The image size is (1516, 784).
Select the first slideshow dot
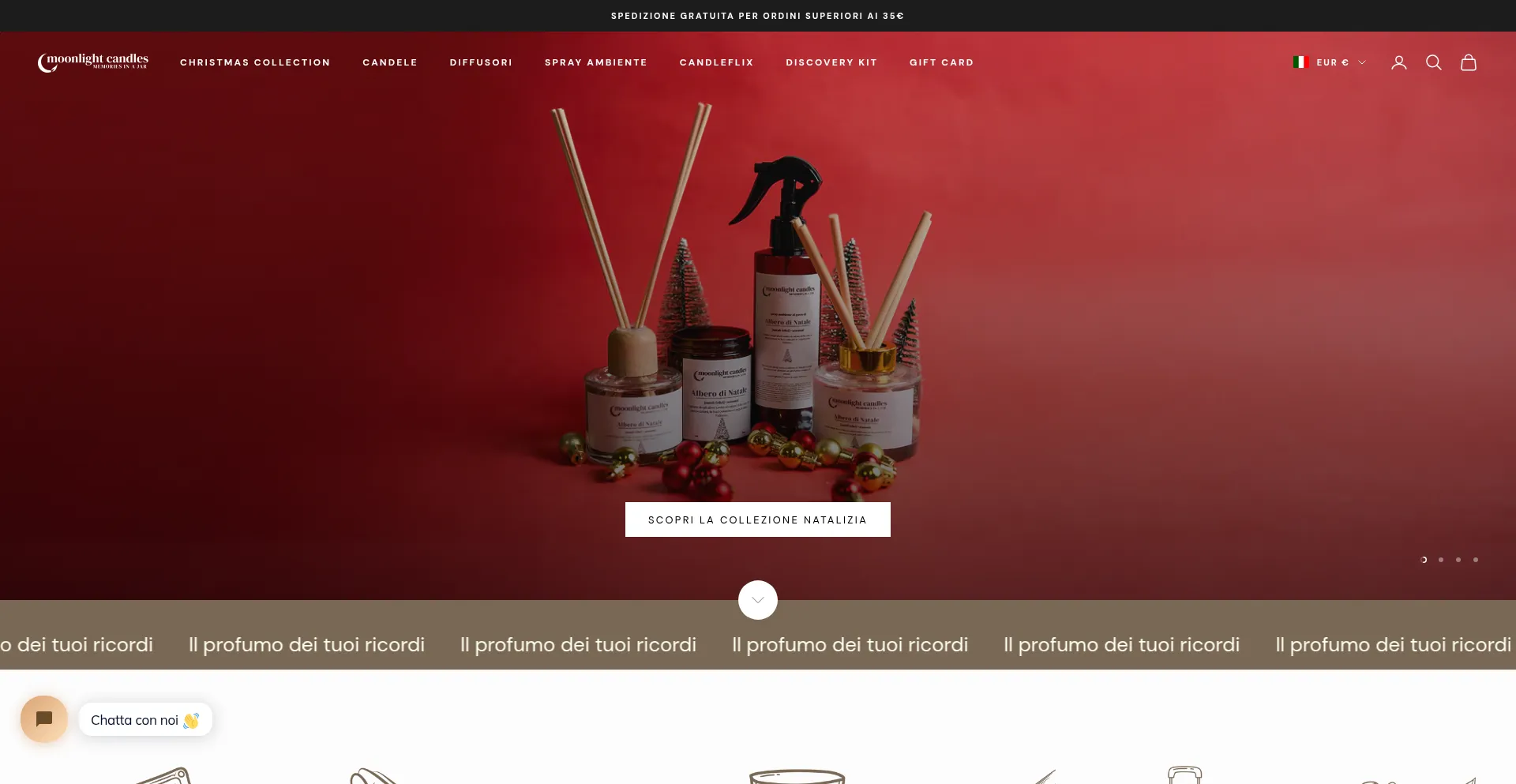(1424, 560)
